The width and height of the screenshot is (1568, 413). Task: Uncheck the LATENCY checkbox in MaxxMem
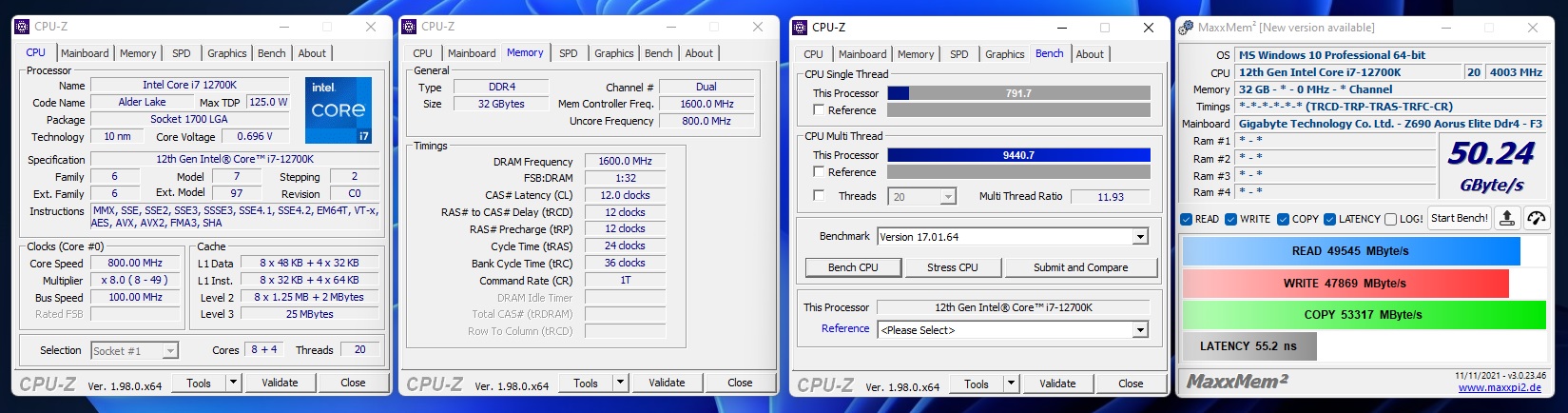coord(1329,219)
